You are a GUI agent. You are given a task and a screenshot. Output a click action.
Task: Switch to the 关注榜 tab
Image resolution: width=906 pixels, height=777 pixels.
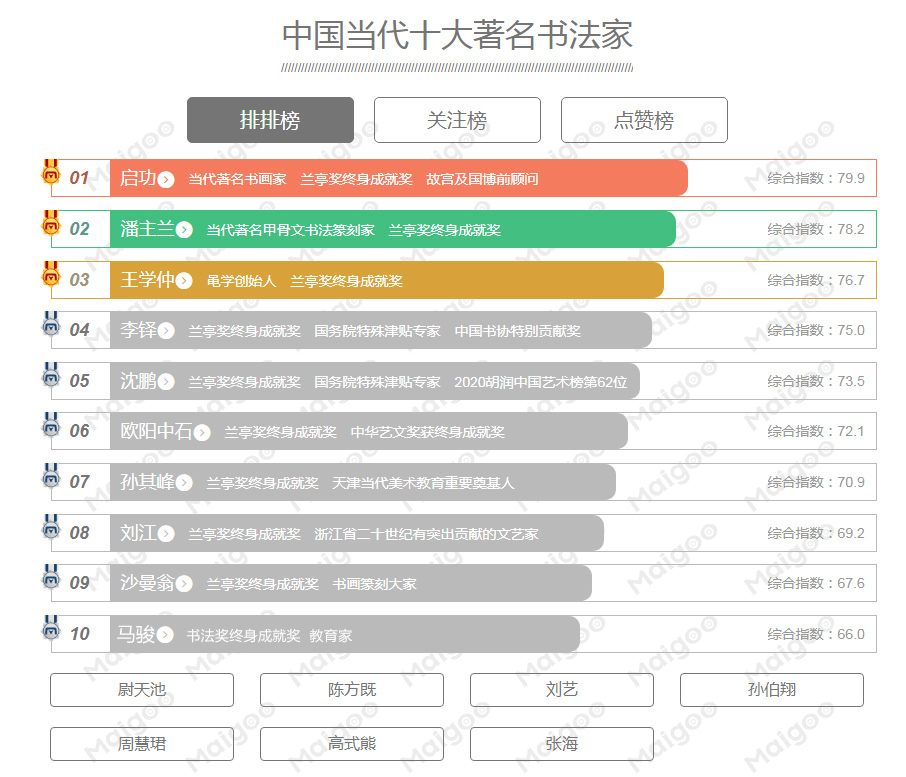[x=457, y=120]
